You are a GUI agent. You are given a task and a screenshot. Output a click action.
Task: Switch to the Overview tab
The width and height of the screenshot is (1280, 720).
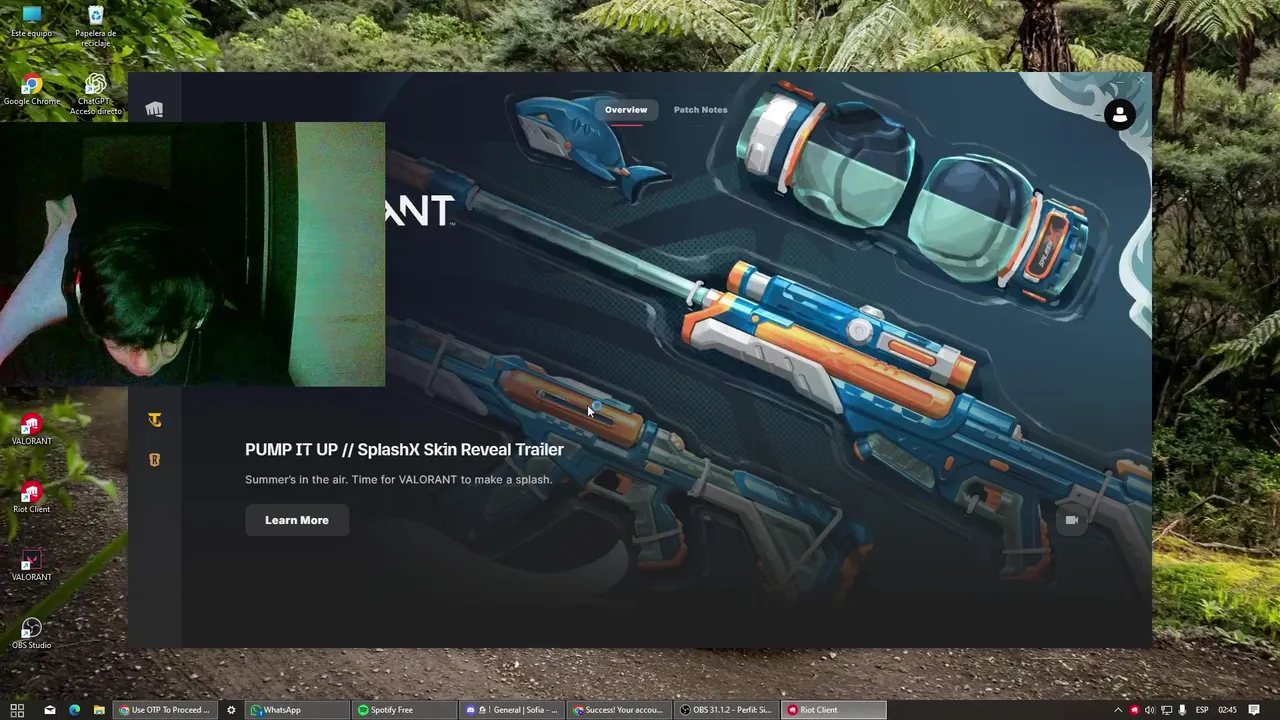coord(626,110)
